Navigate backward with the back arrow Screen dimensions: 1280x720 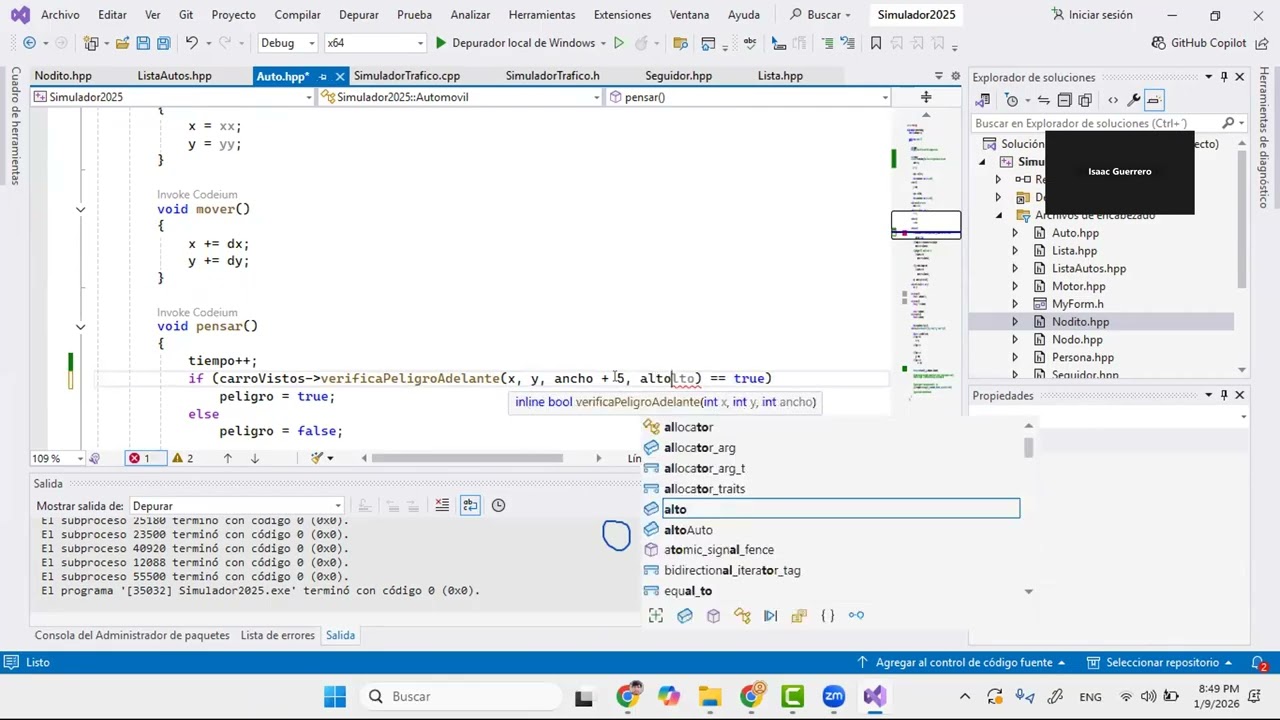[x=29, y=43]
